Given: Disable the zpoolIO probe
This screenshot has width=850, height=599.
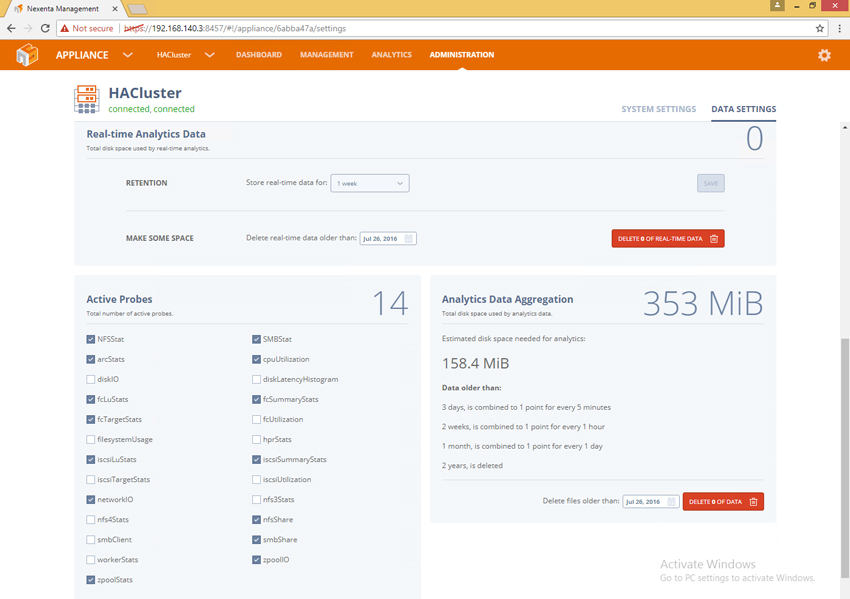Looking at the screenshot, I should click(x=256, y=560).
